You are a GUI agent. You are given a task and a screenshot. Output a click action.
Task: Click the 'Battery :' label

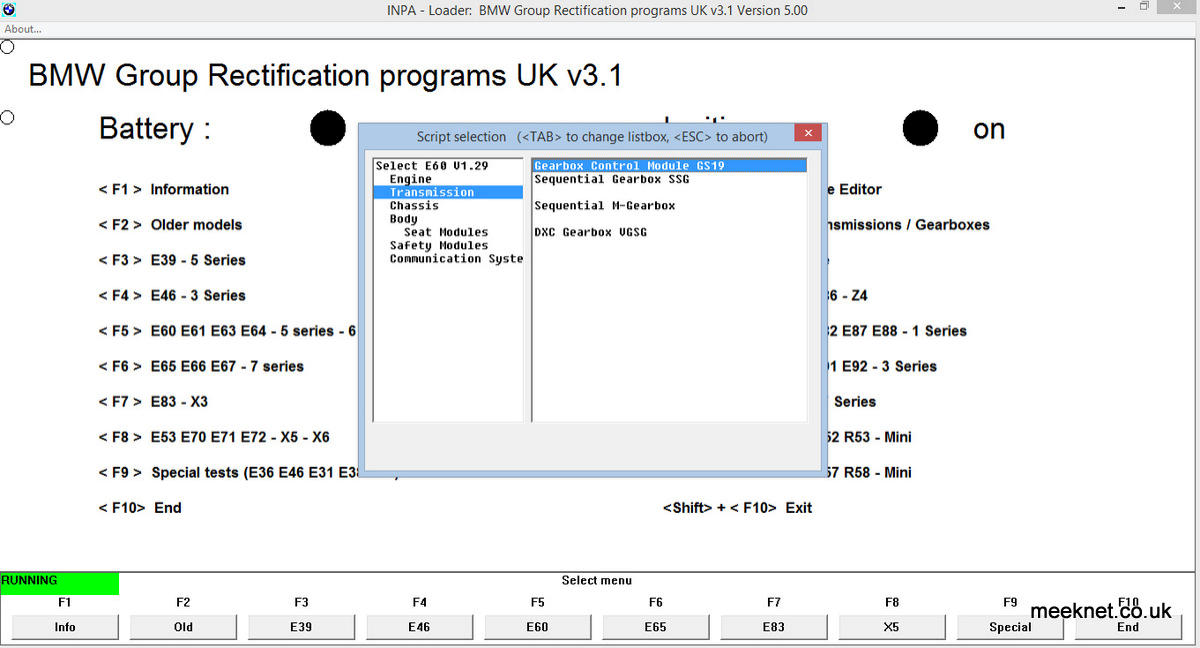(x=155, y=129)
